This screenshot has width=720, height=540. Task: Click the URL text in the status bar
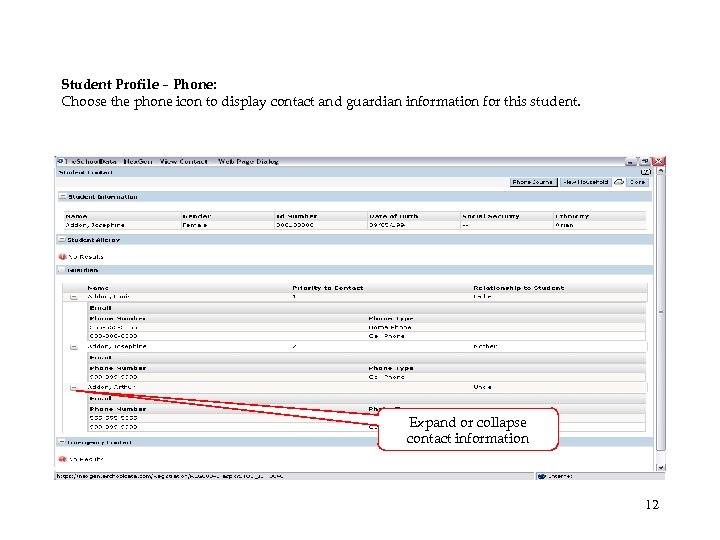[169, 476]
